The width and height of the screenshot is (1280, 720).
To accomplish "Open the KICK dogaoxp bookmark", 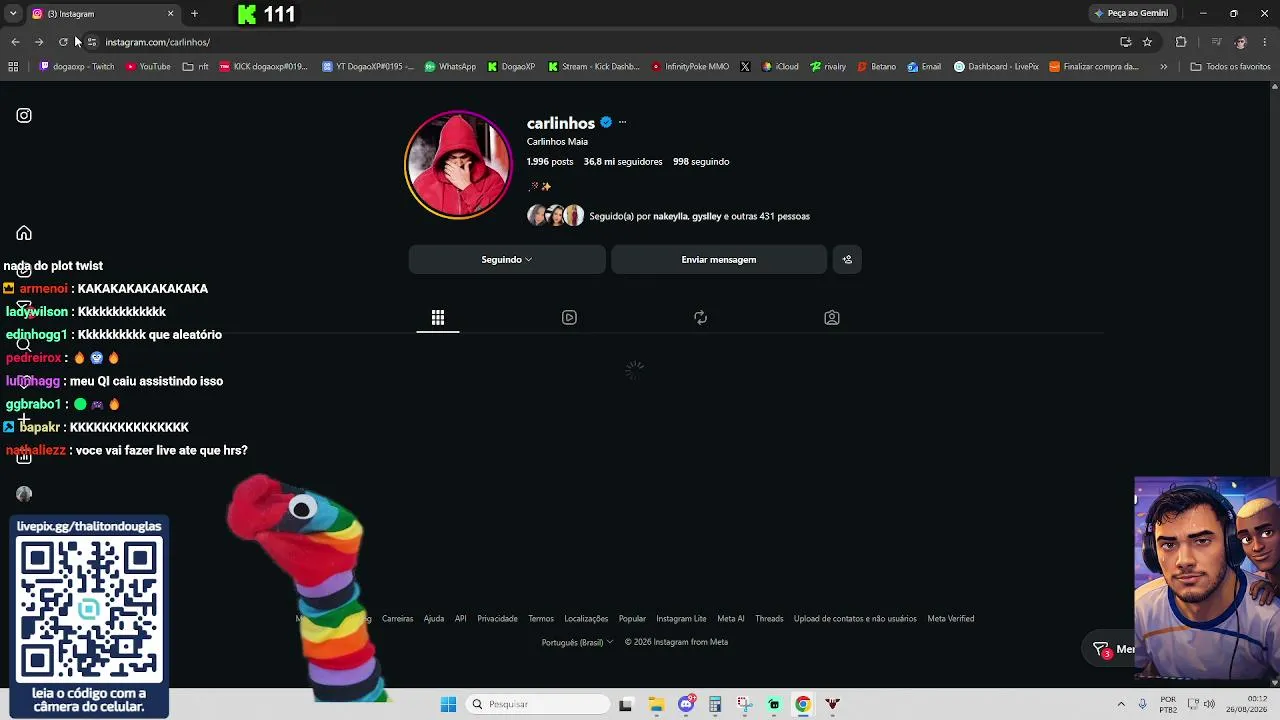I will [264, 67].
